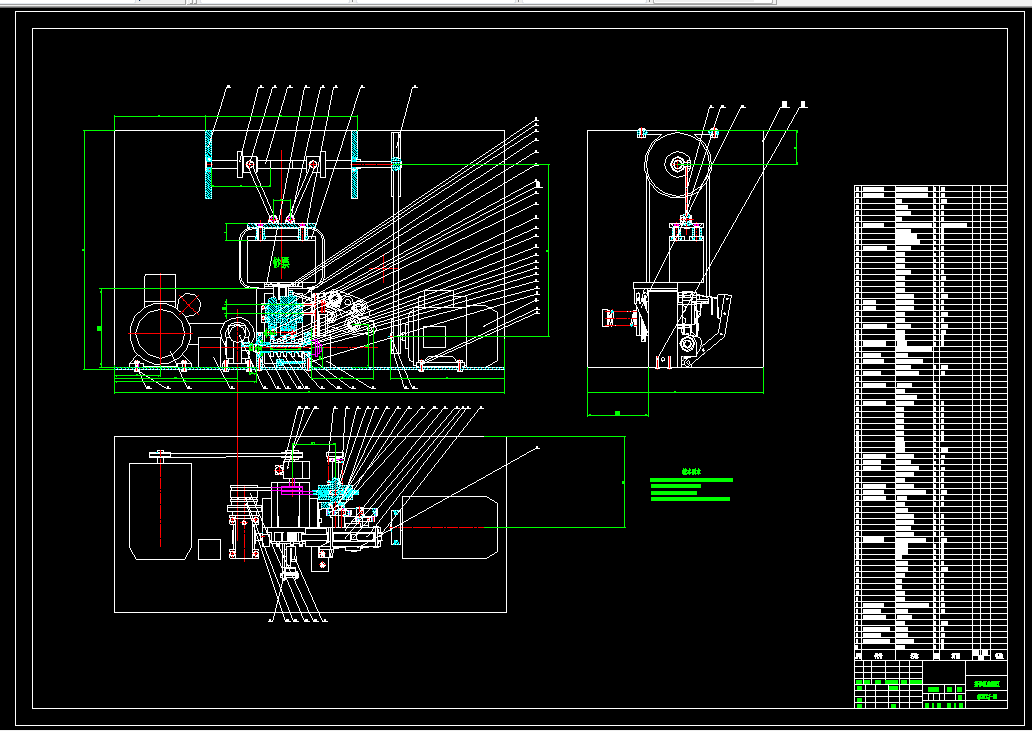Viewport: 1032px width, 731px height.
Task: Click the left motor outline in the top view
Action: [x=161, y=511]
